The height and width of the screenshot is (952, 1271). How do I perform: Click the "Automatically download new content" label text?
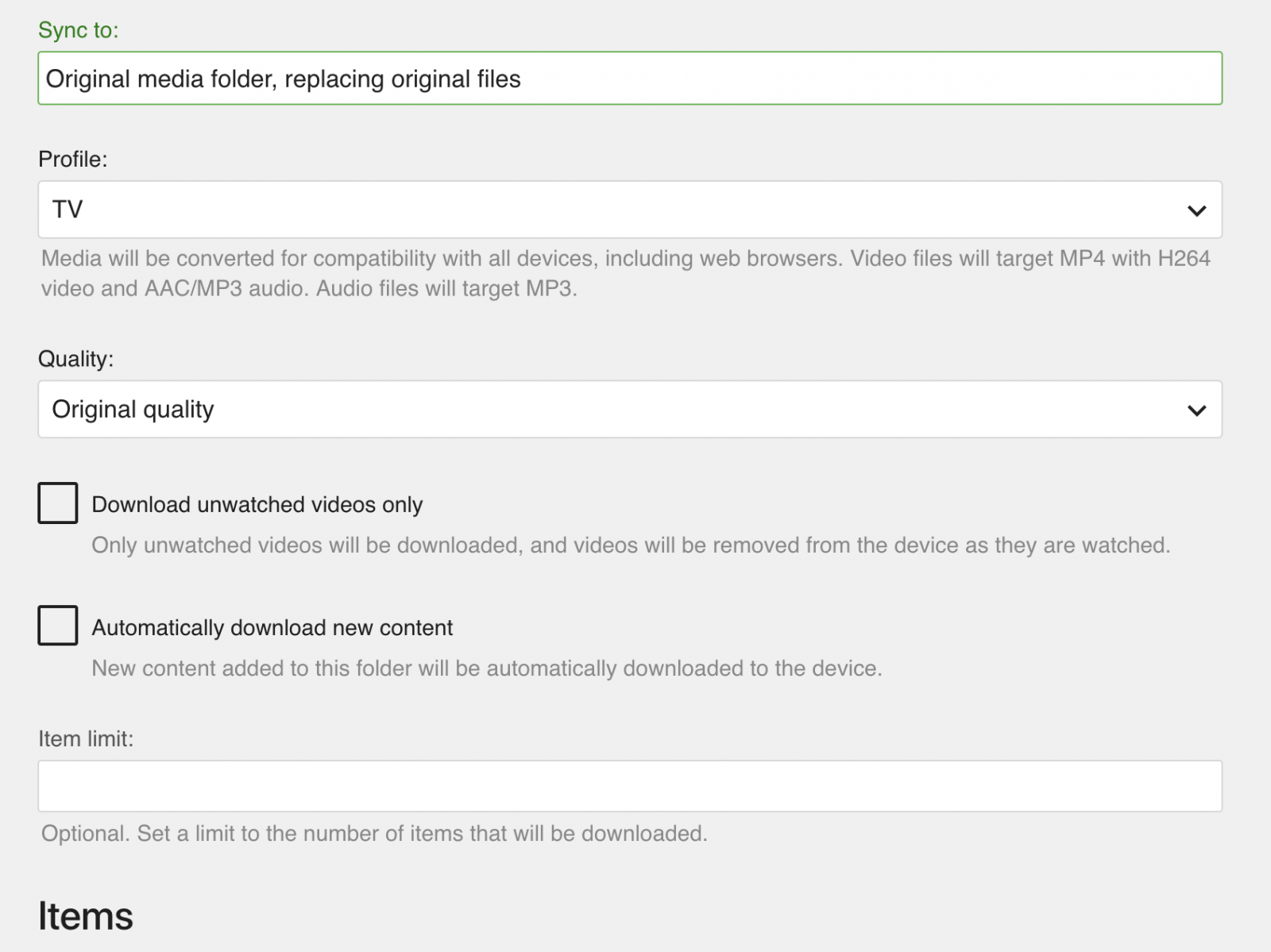coord(272,628)
